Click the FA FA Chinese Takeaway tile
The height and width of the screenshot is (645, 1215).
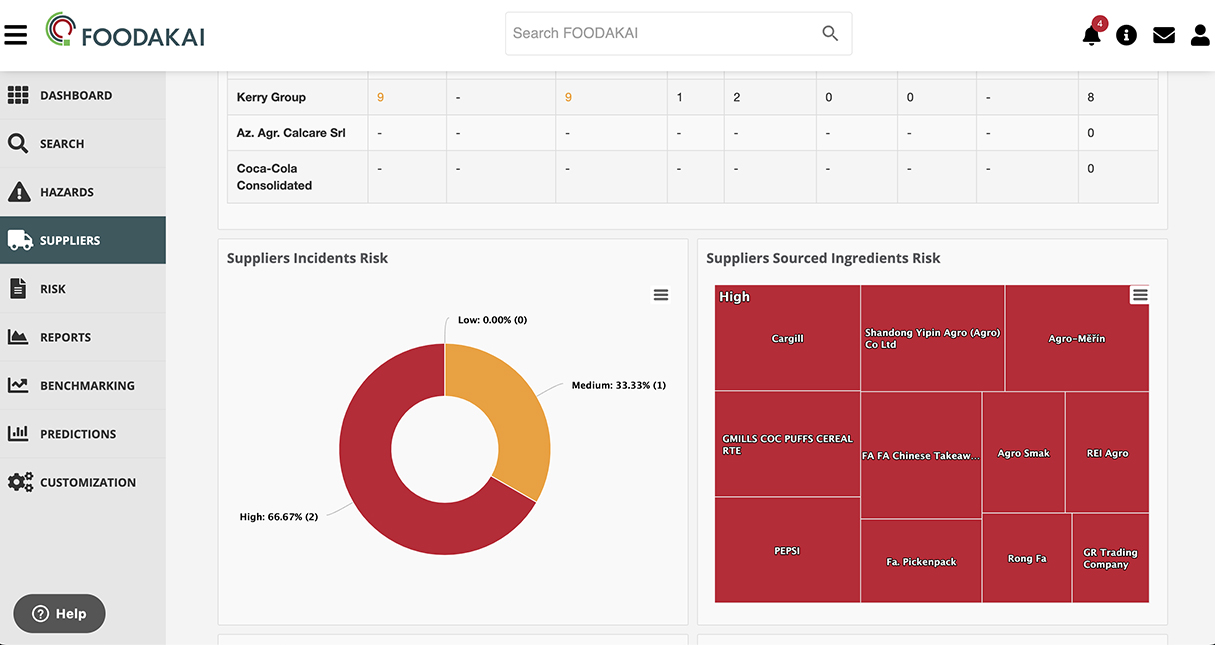click(921, 455)
